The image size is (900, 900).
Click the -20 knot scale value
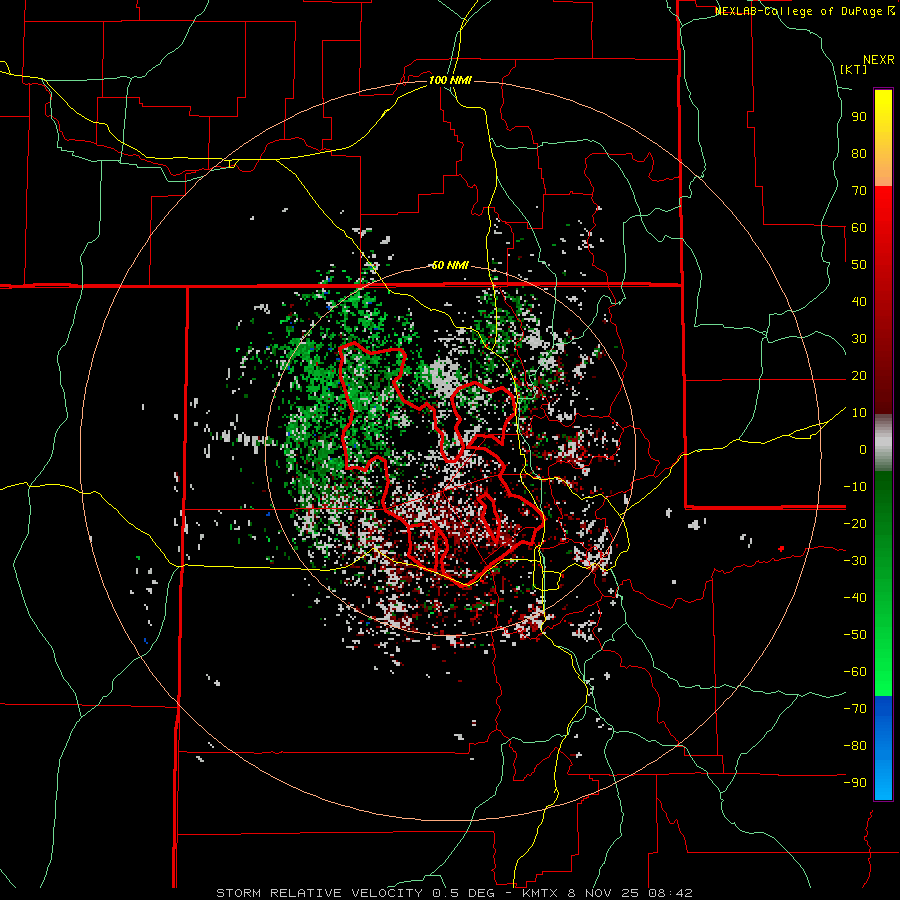[855, 524]
